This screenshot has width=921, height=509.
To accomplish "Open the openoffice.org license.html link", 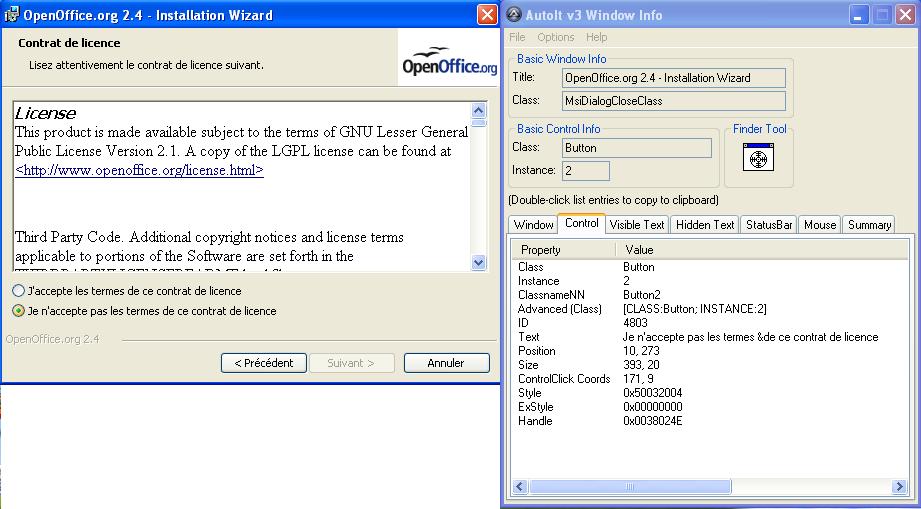I will pyautogui.click(x=139, y=171).
